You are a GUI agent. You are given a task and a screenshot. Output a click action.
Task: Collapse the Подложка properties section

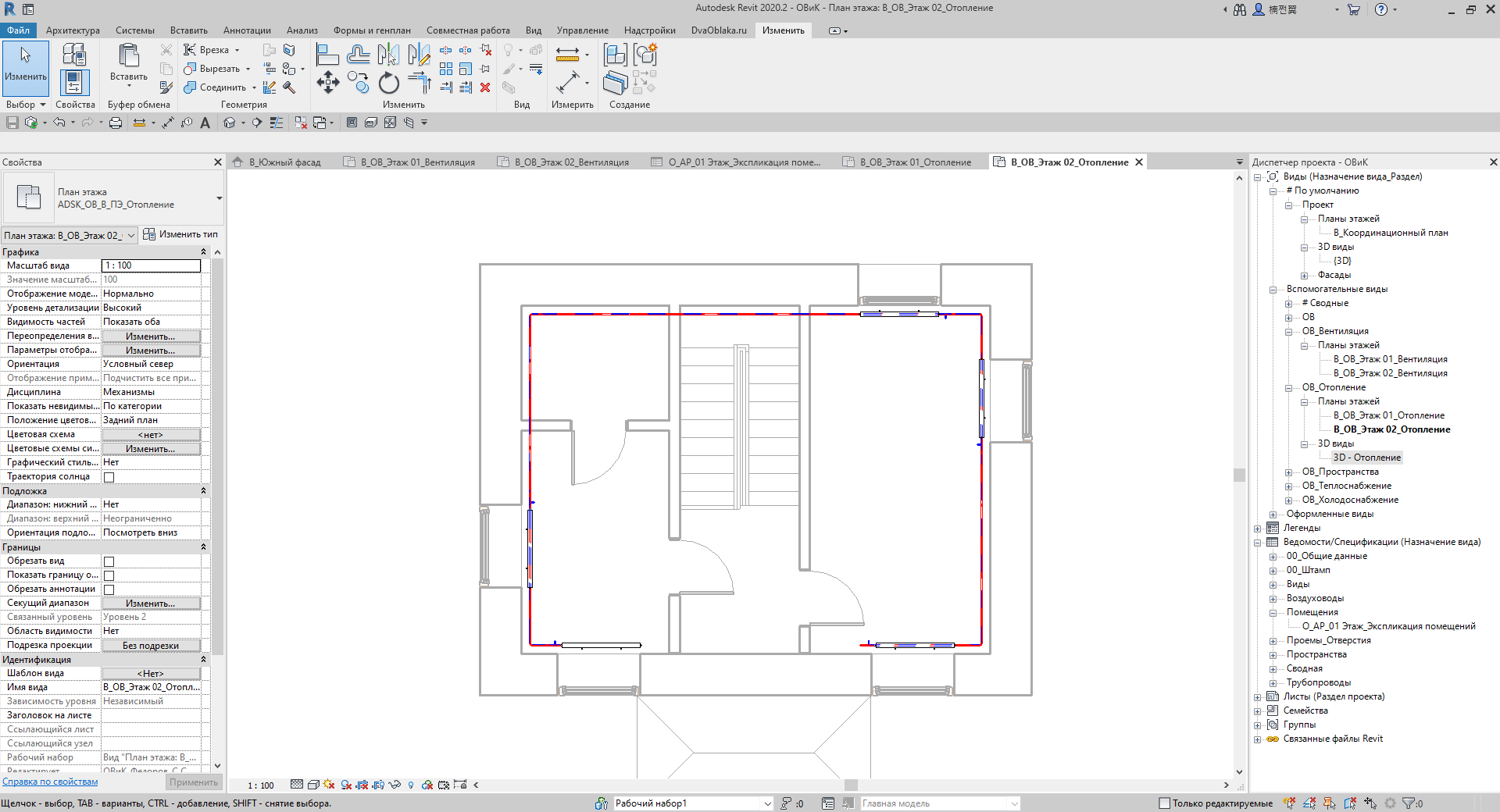click(x=203, y=491)
